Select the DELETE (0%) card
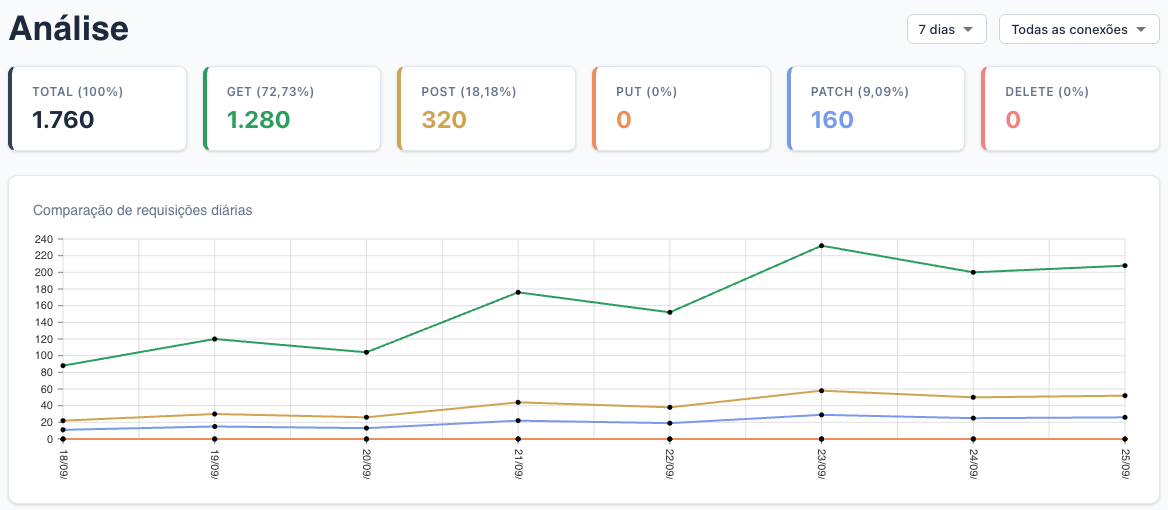Viewport: 1168px width, 510px height. [x=1070, y=109]
